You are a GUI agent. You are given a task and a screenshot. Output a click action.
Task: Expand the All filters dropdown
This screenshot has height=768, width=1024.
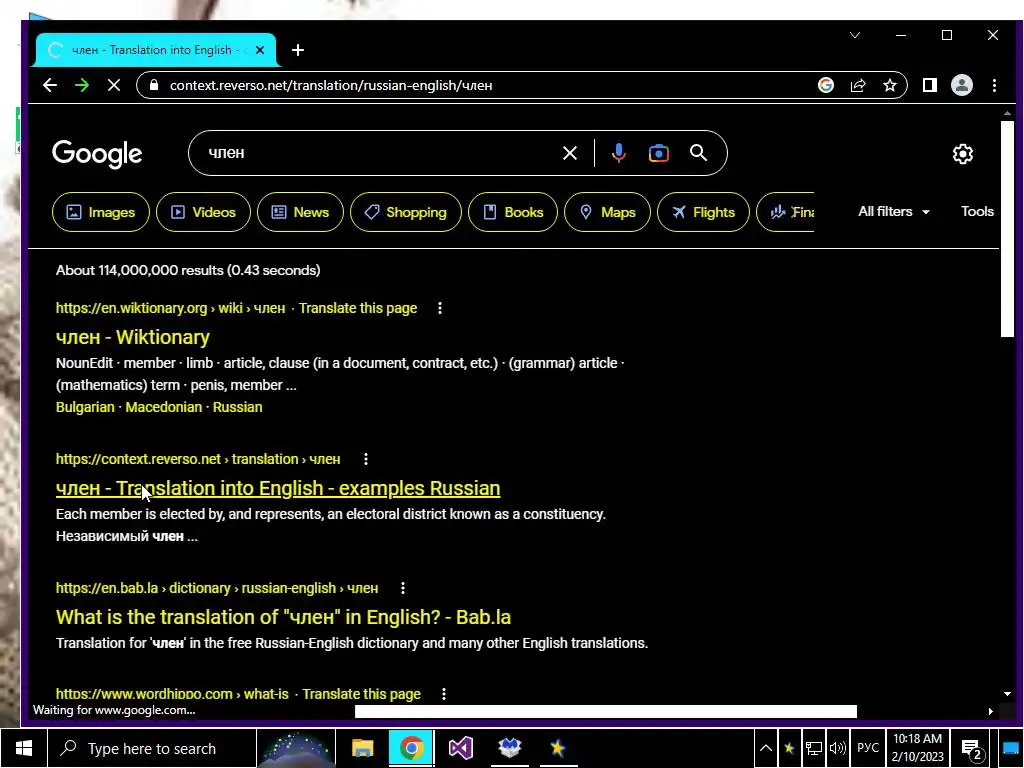pos(893,212)
